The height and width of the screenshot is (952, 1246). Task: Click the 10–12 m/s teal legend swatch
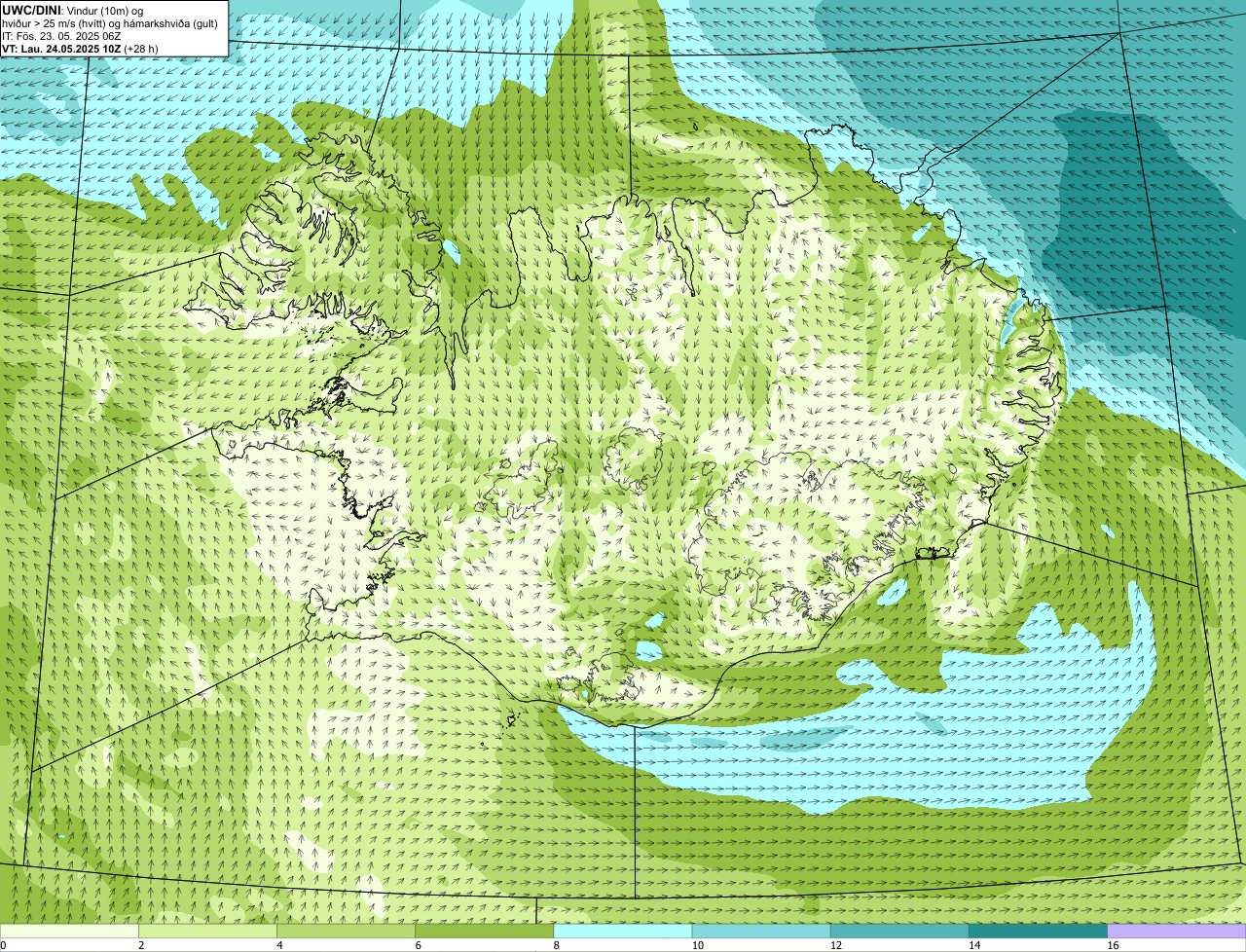point(761,931)
